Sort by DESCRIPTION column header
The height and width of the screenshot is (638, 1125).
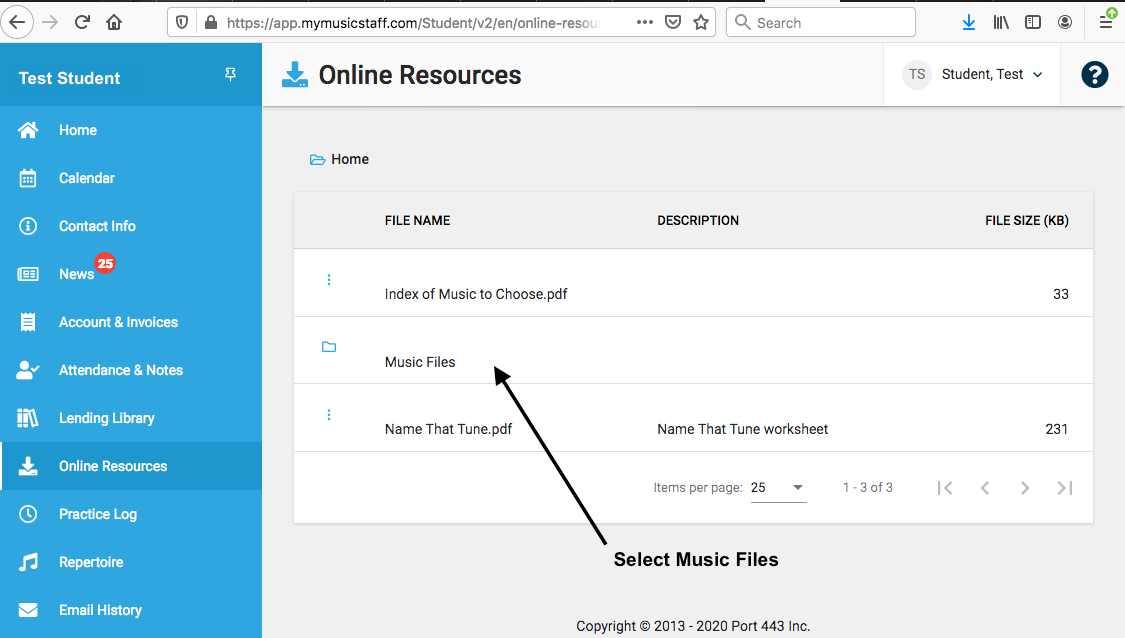(698, 220)
